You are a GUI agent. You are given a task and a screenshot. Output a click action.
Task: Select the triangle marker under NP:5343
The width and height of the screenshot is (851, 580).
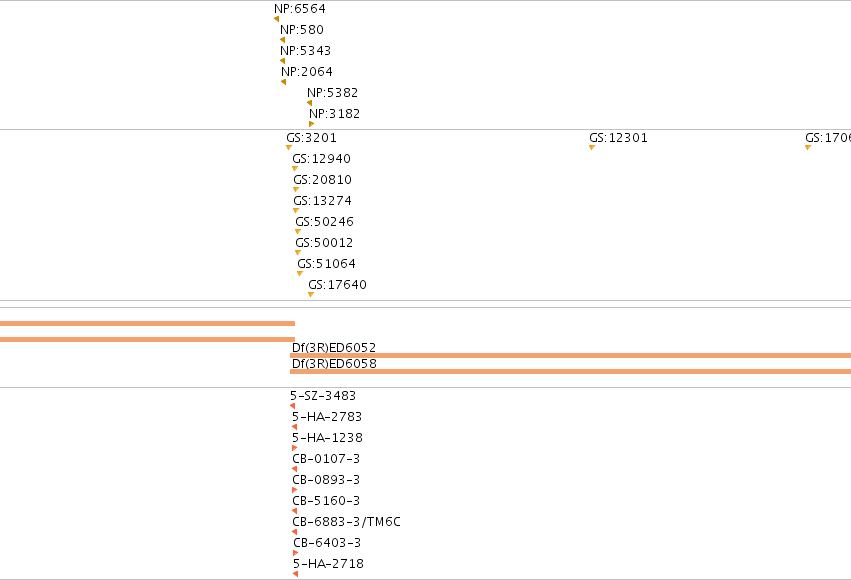tap(283, 61)
